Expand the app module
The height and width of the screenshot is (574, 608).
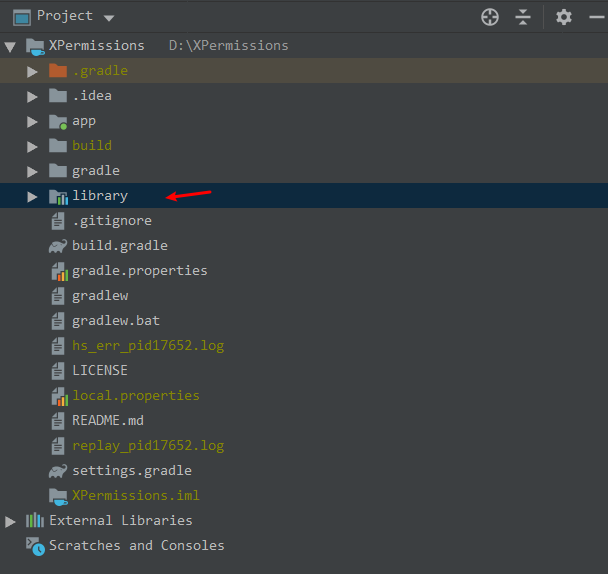click(x=32, y=122)
